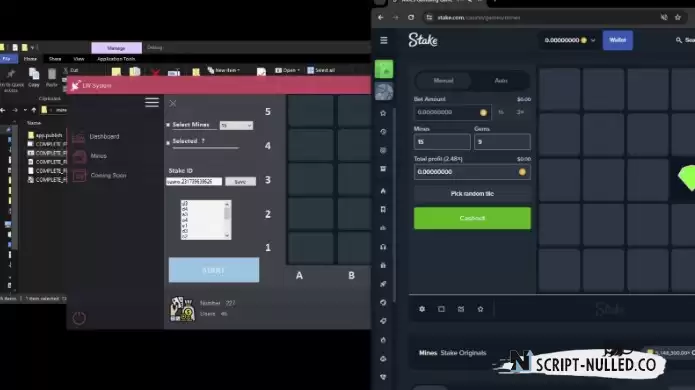Open the New item dropdown in Explorer

pyautogui.click(x=224, y=70)
